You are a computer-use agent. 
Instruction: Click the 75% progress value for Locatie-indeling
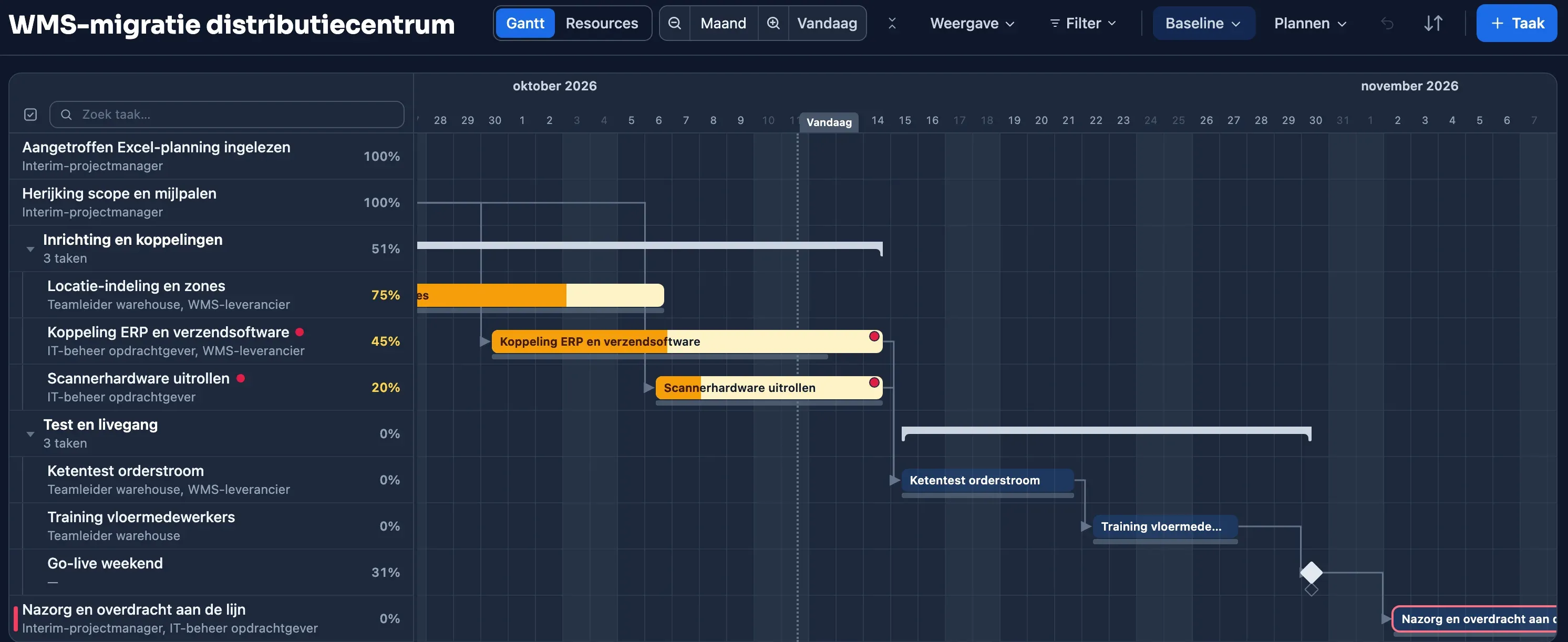(385, 295)
